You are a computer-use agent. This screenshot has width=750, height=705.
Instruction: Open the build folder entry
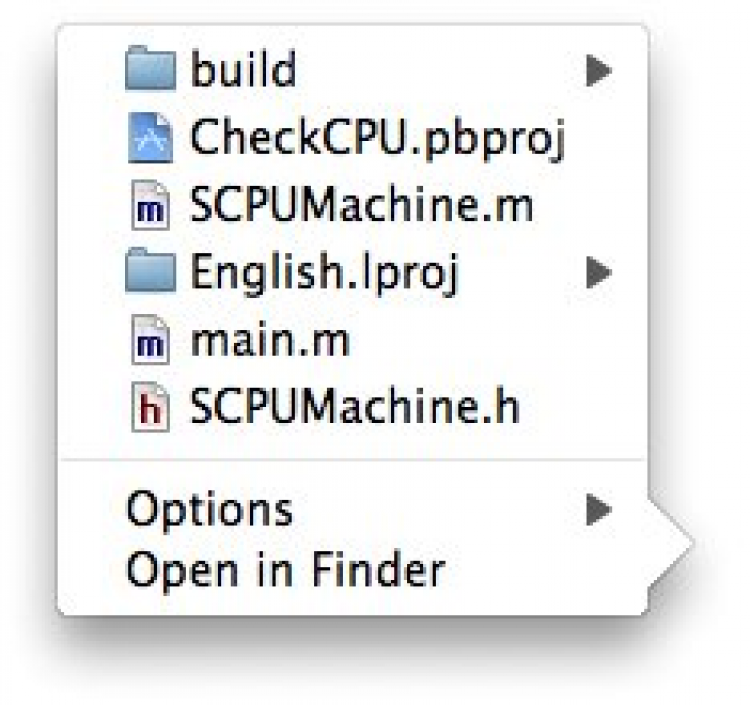[x=243, y=71]
